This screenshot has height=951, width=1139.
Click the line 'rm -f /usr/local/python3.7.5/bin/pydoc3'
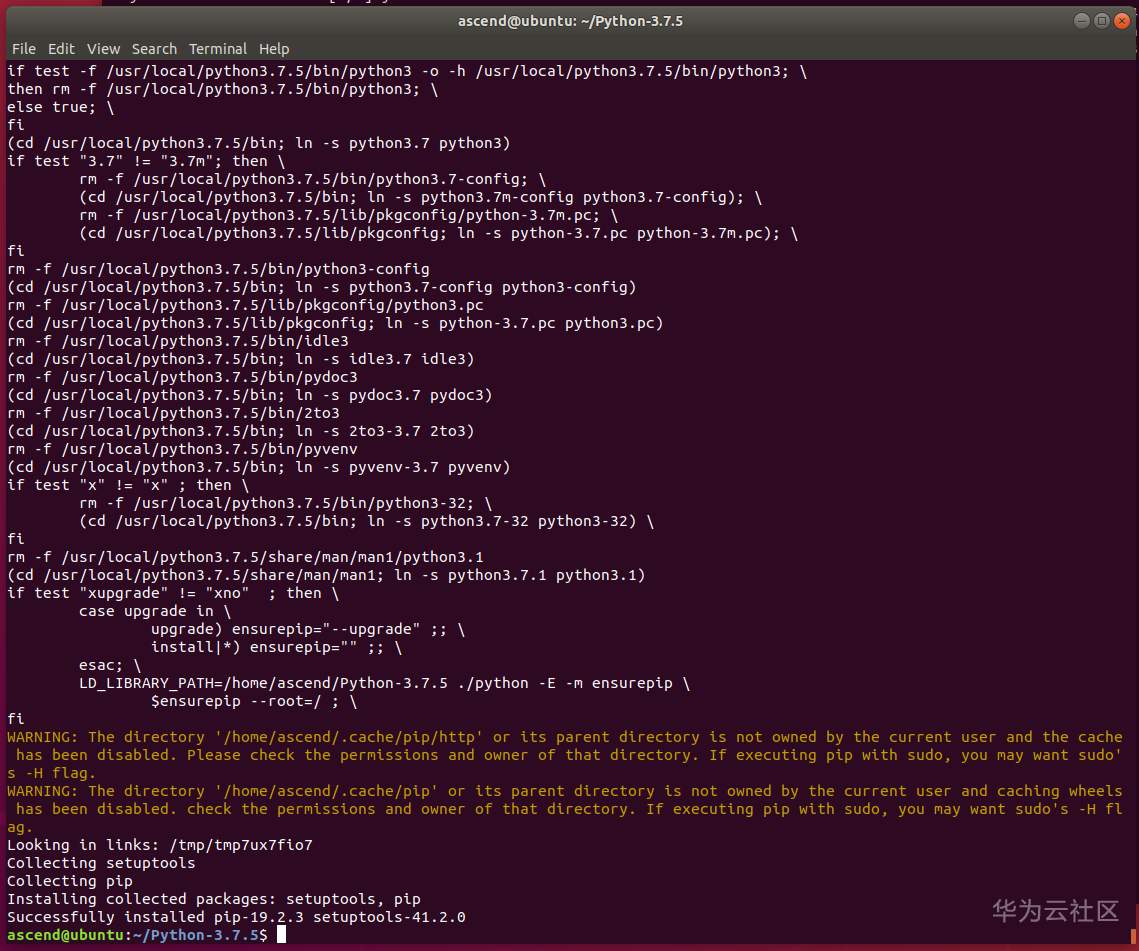(x=182, y=377)
